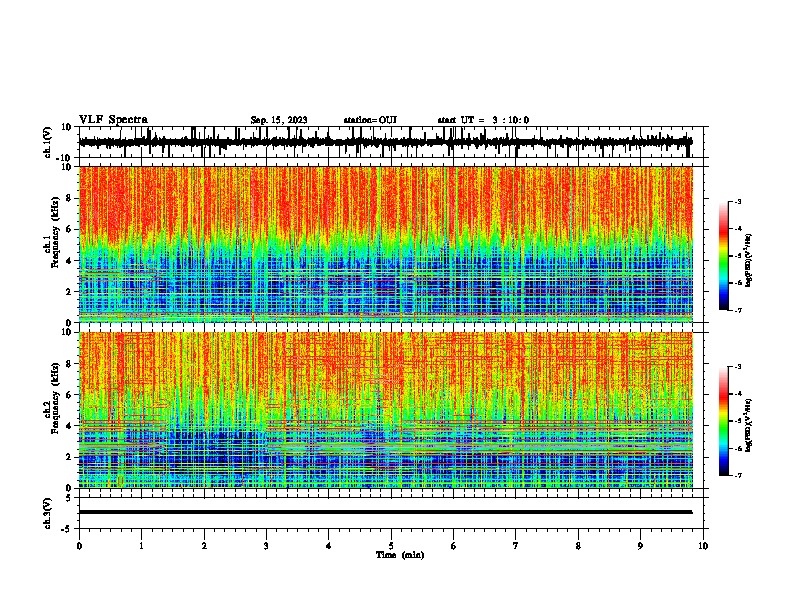Click the flat black ch.3 voltage trace
The image size is (792, 612).
386,512
